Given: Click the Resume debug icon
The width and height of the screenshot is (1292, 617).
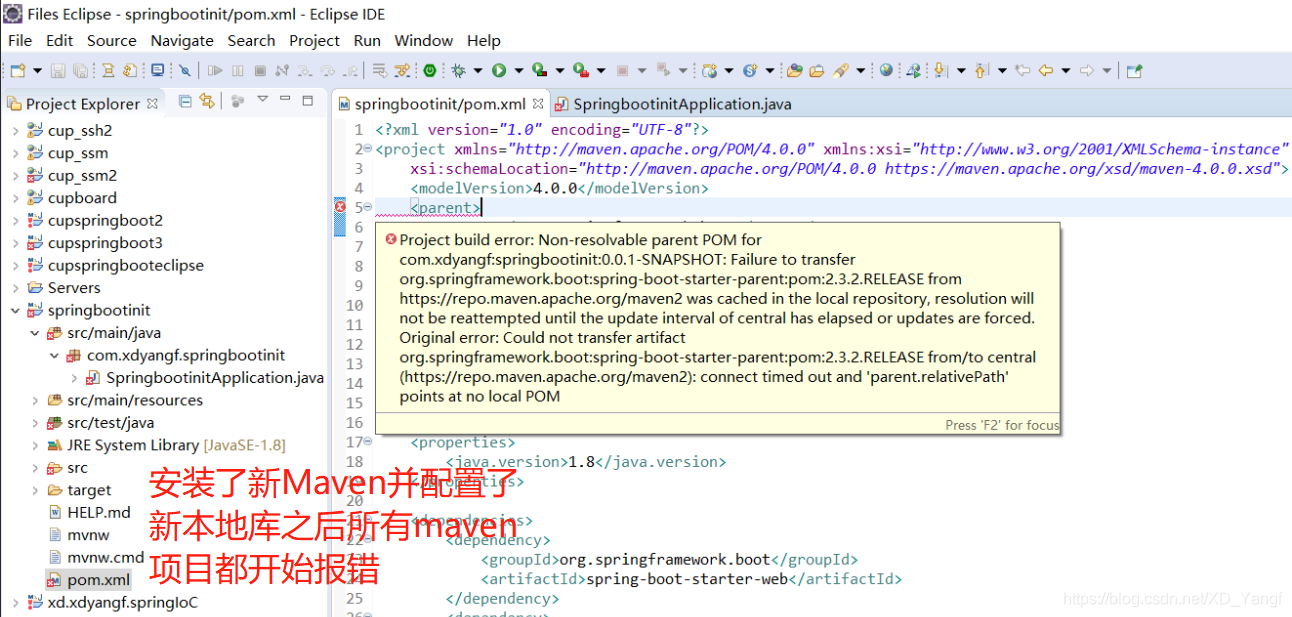Looking at the screenshot, I should coord(215,71).
